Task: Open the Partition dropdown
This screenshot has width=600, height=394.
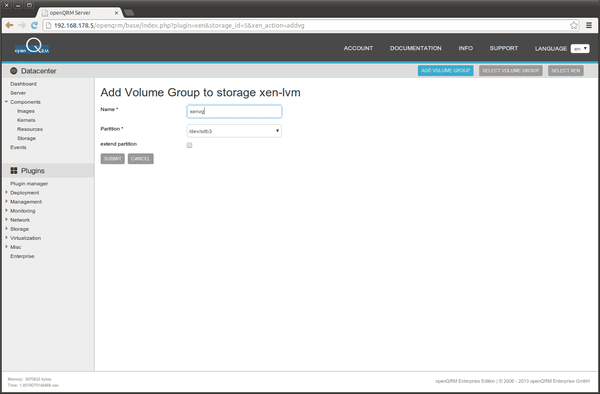Action: coord(234,131)
